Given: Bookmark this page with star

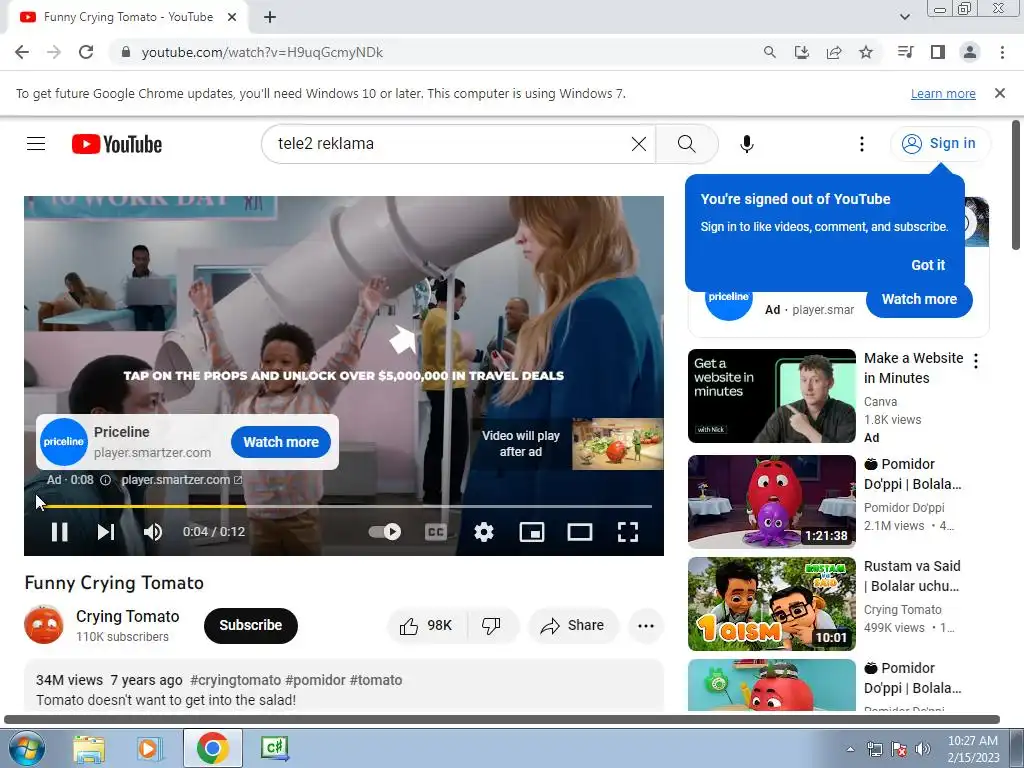Looking at the screenshot, I should pos(865,52).
